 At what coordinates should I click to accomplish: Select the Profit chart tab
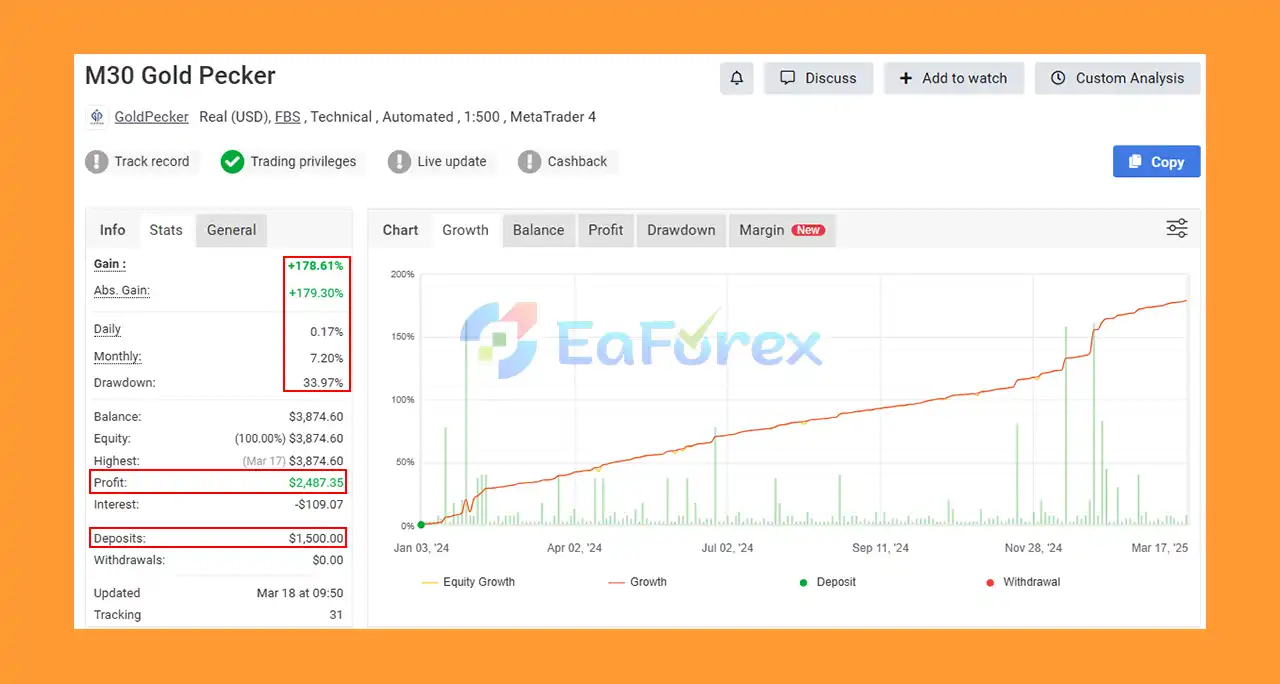pos(606,230)
